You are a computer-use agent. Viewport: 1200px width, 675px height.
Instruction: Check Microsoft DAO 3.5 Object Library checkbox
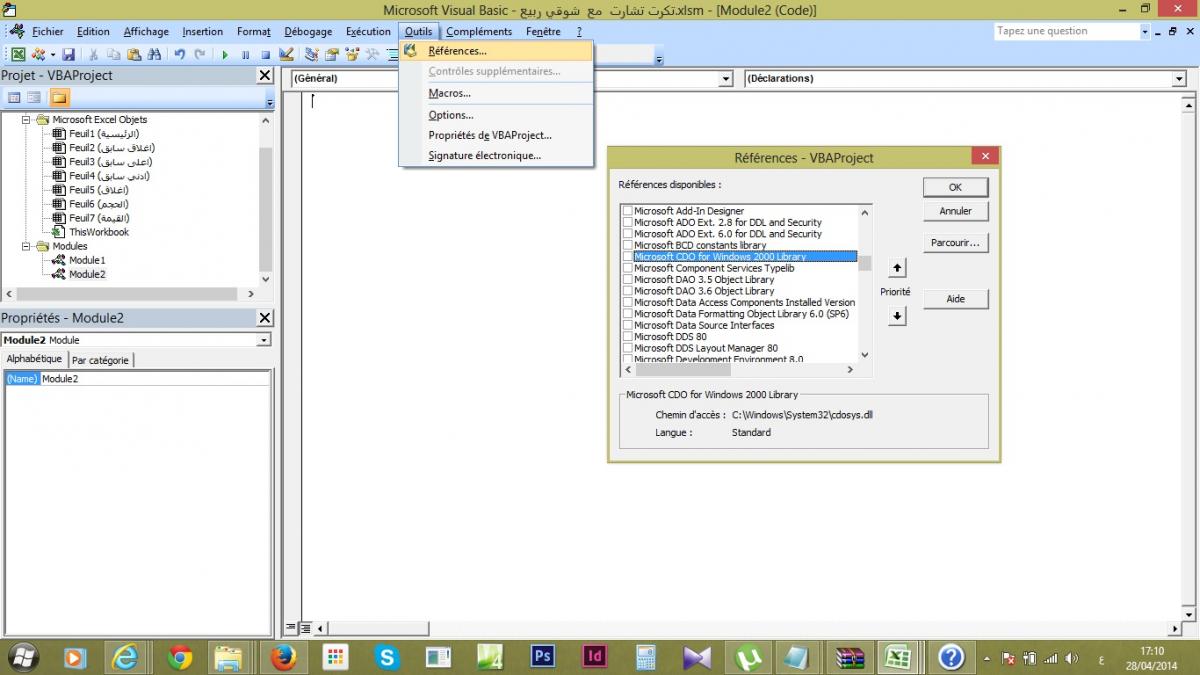(x=627, y=280)
